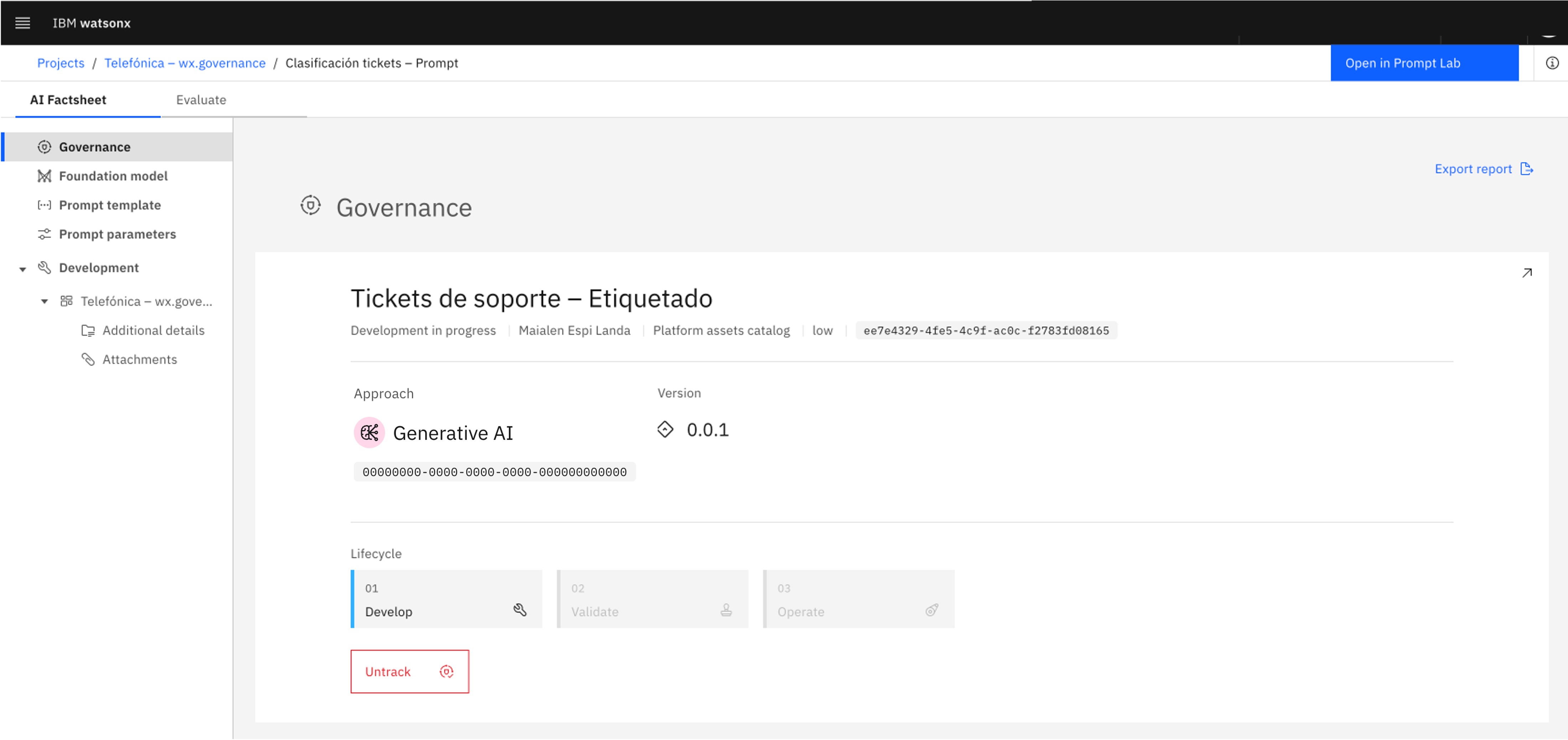Click the version diamond icon
This screenshot has width=1568, height=740.
tap(665, 430)
